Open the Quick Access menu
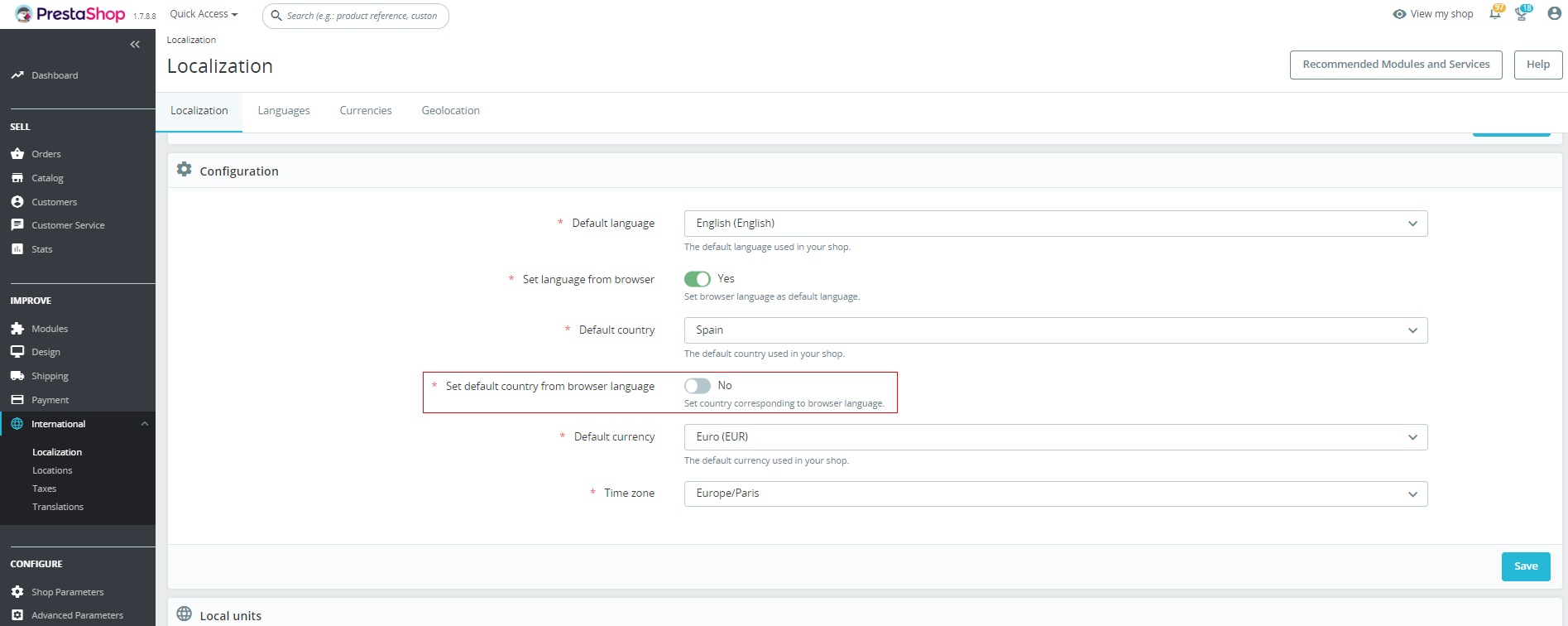Screen dimensions: 1568x626 [x=204, y=14]
